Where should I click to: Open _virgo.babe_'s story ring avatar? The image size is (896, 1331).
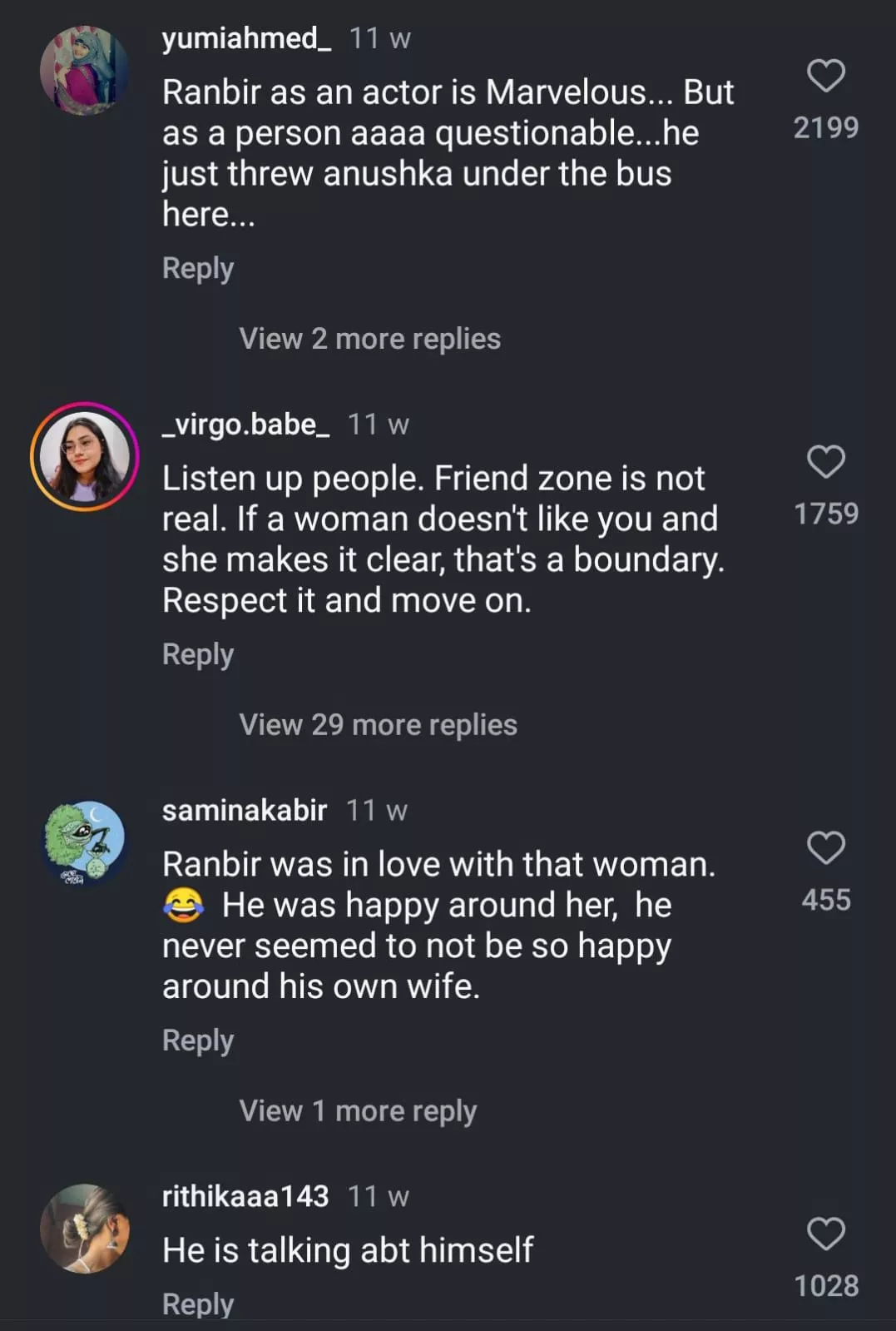click(x=84, y=456)
